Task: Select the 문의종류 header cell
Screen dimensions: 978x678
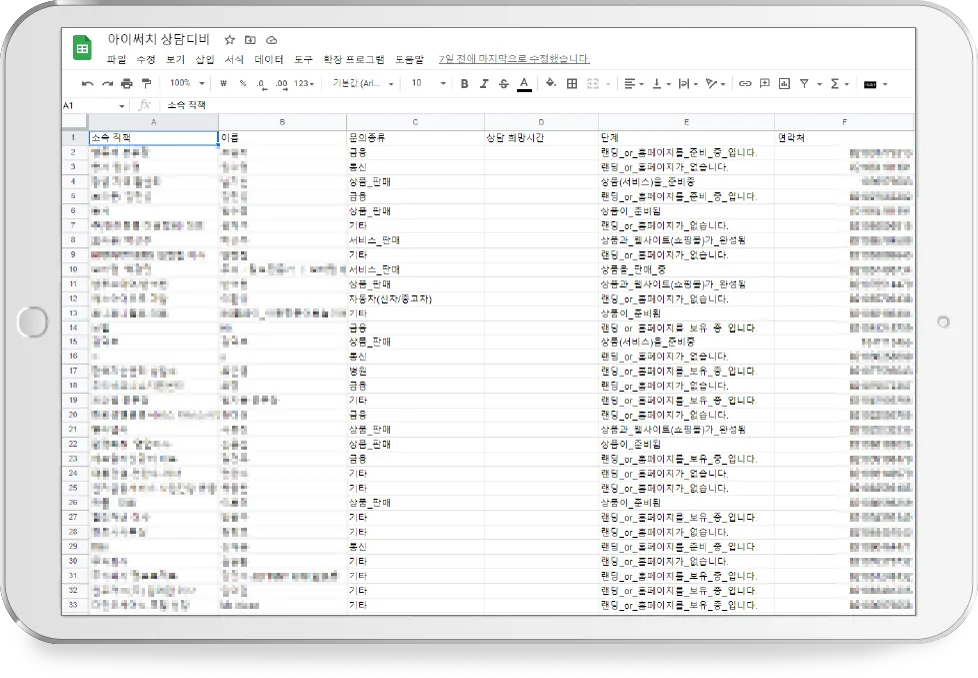Action: pyautogui.click(x=415, y=138)
